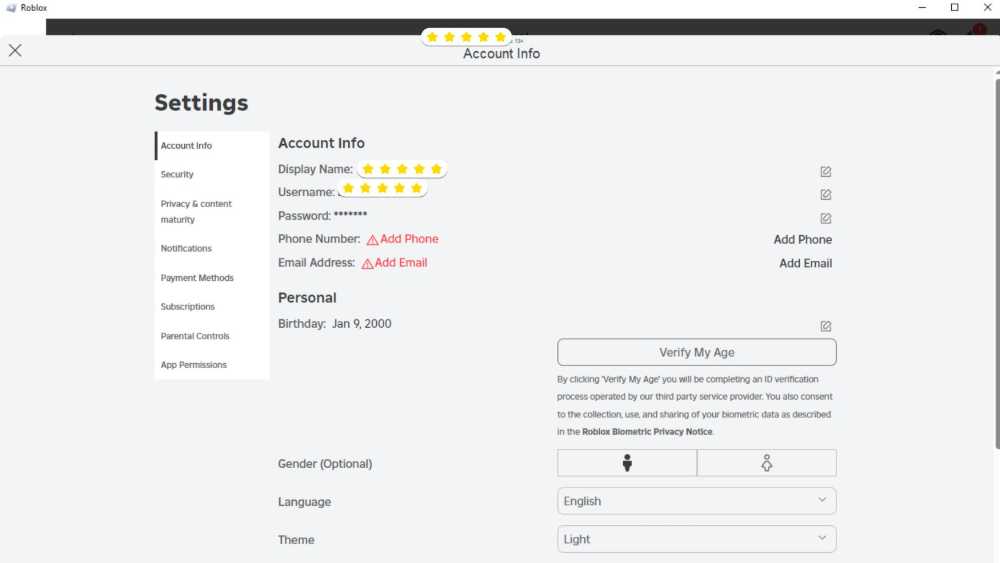Screen dimensions: 1000x563
Task: Click the red Add Email warning link
Action: [394, 263]
